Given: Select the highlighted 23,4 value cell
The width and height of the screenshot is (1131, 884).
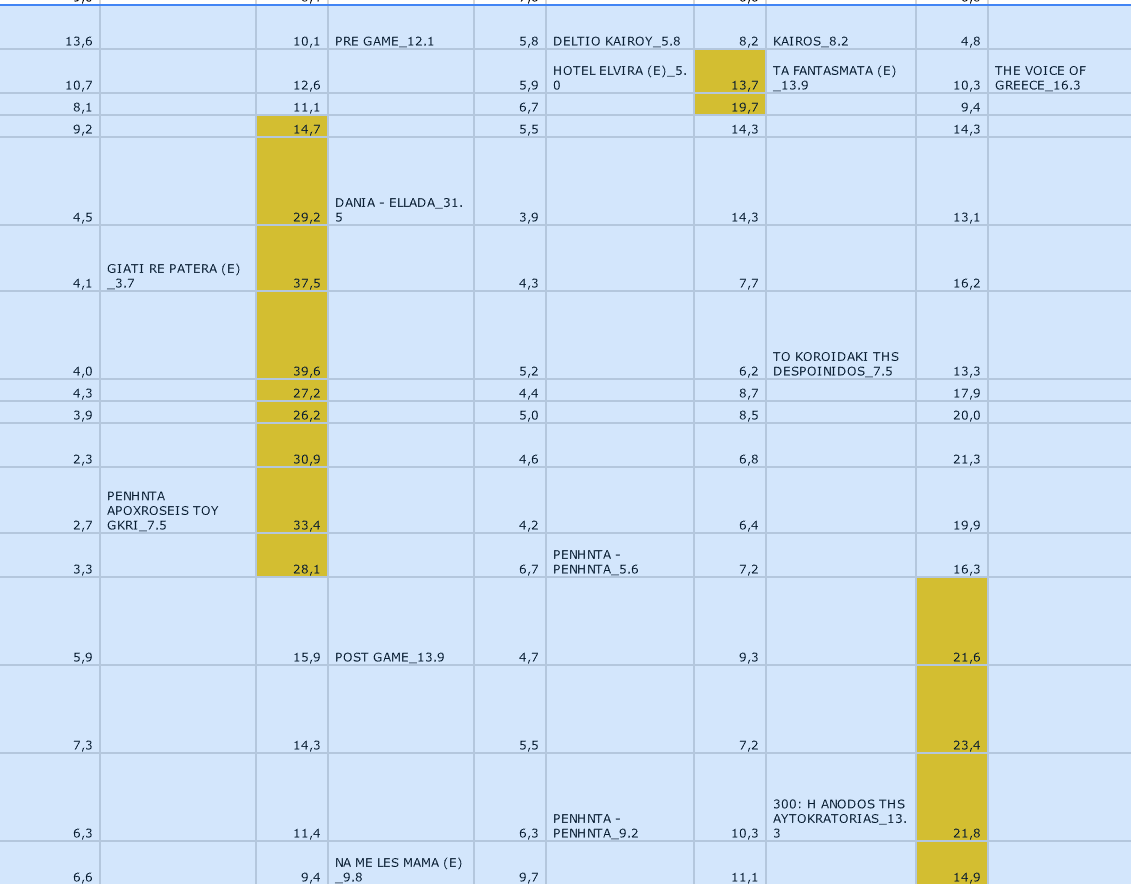Looking at the screenshot, I should point(951,709).
